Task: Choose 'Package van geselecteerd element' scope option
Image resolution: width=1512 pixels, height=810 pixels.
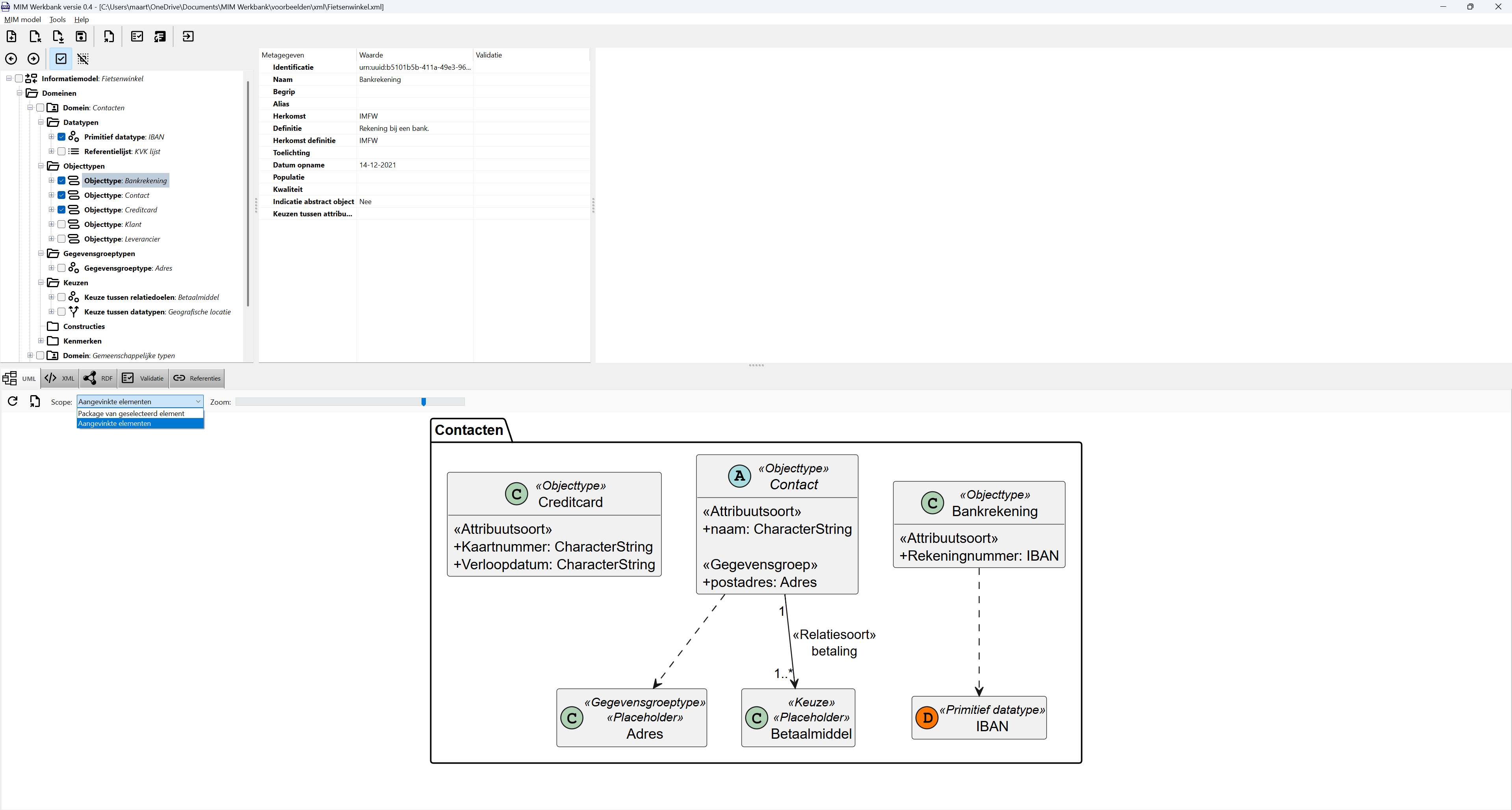Action: pos(131,413)
